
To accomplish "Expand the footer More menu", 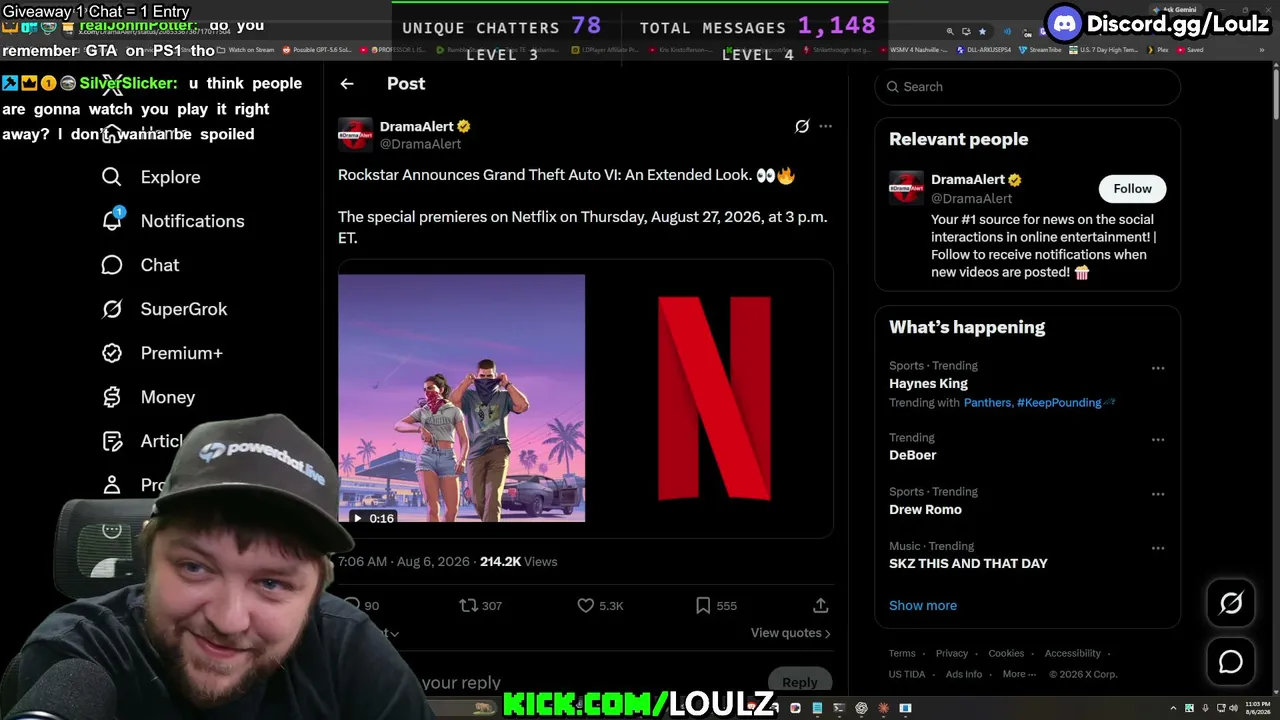I will coord(1019,674).
